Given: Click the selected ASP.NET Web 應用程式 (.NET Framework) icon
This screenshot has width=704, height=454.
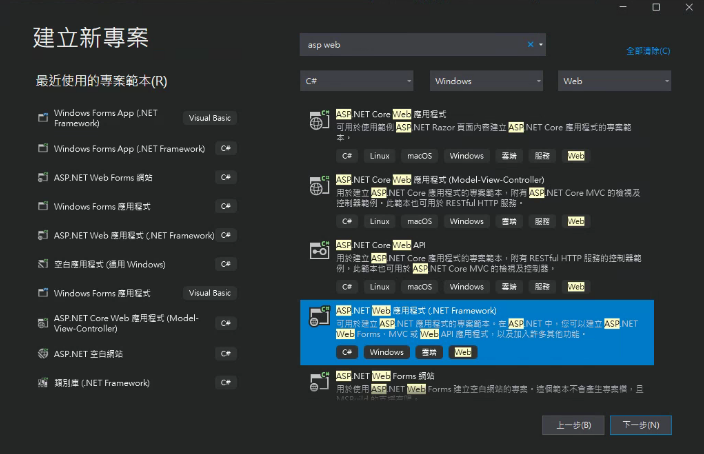Looking at the screenshot, I should click(319, 316).
